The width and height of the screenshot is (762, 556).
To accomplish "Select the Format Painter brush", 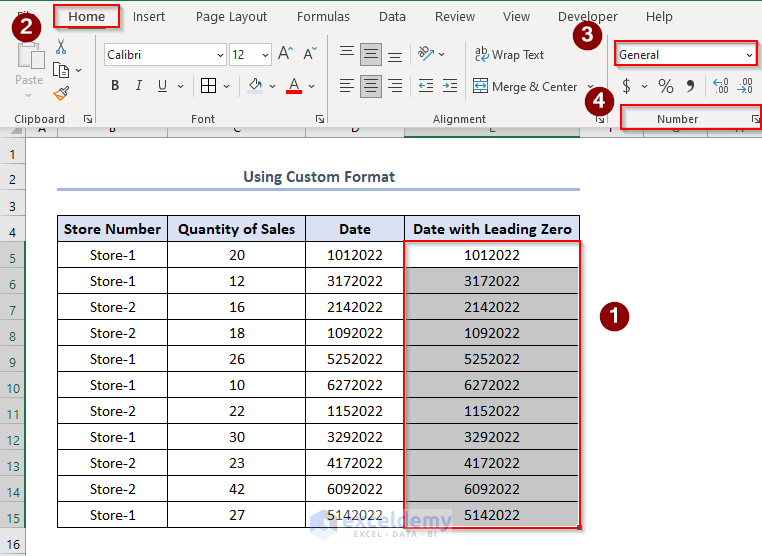I will 61,93.
